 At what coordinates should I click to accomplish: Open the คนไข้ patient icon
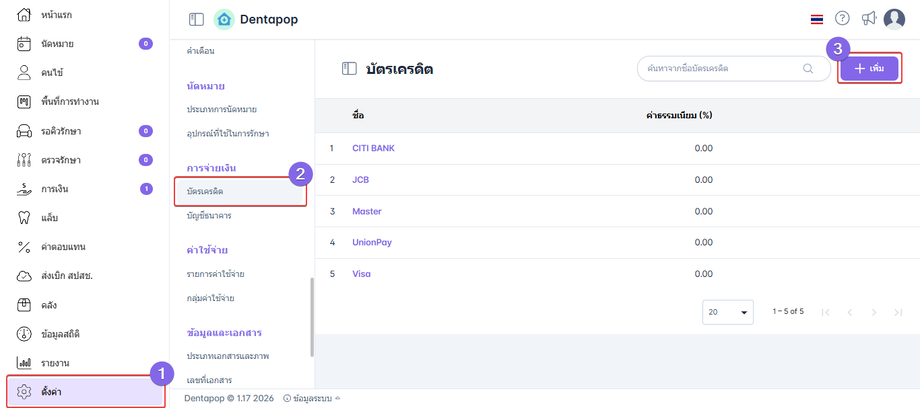coord(25,73)
